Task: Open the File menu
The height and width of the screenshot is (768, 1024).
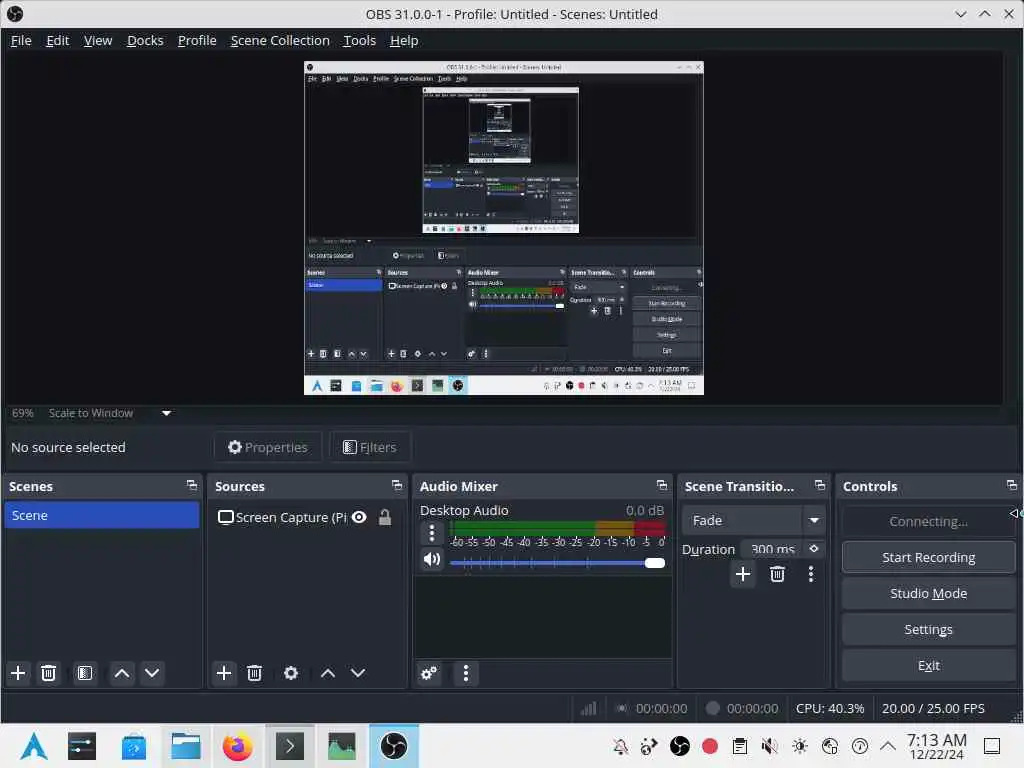Action: tap(21, 40)
